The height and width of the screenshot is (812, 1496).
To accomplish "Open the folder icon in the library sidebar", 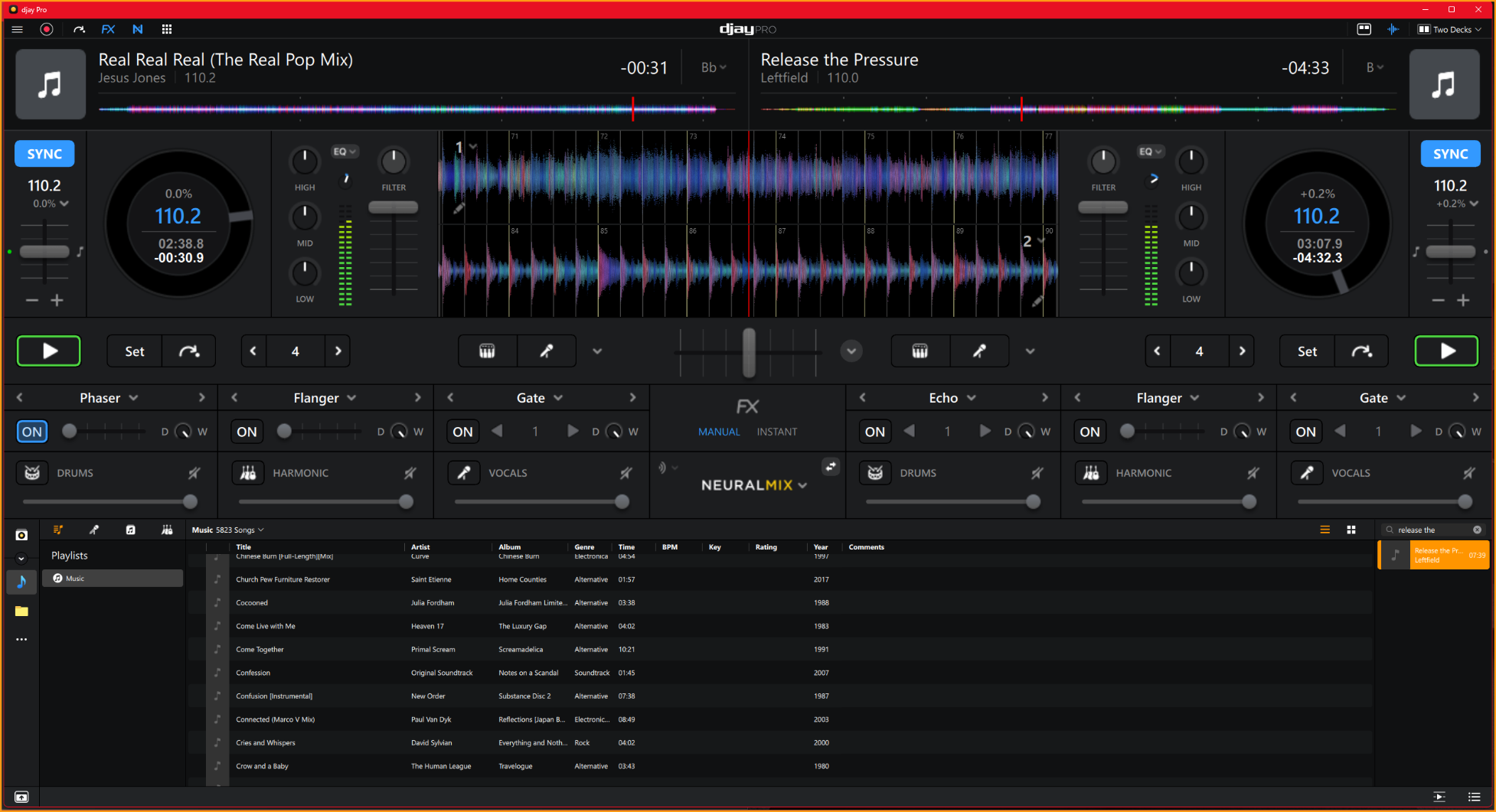I will click(x=21, y=611).
